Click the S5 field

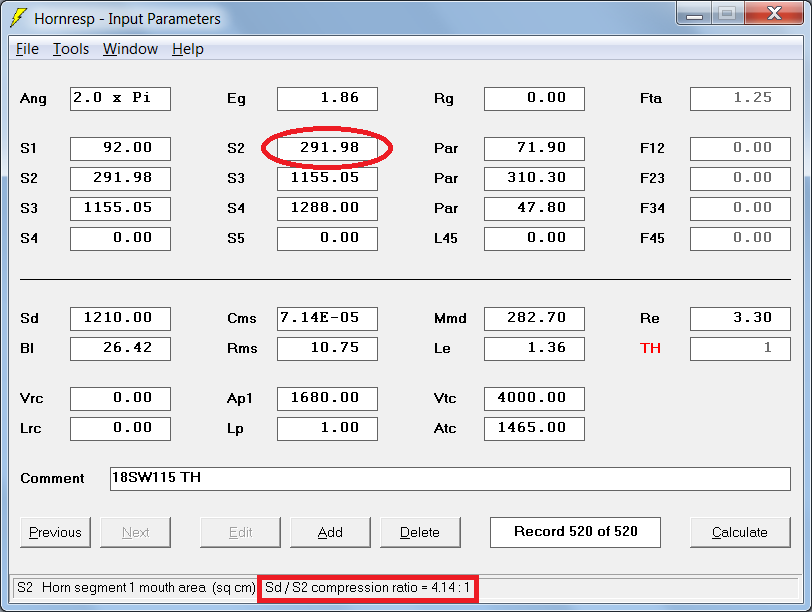tap(327, 239)
